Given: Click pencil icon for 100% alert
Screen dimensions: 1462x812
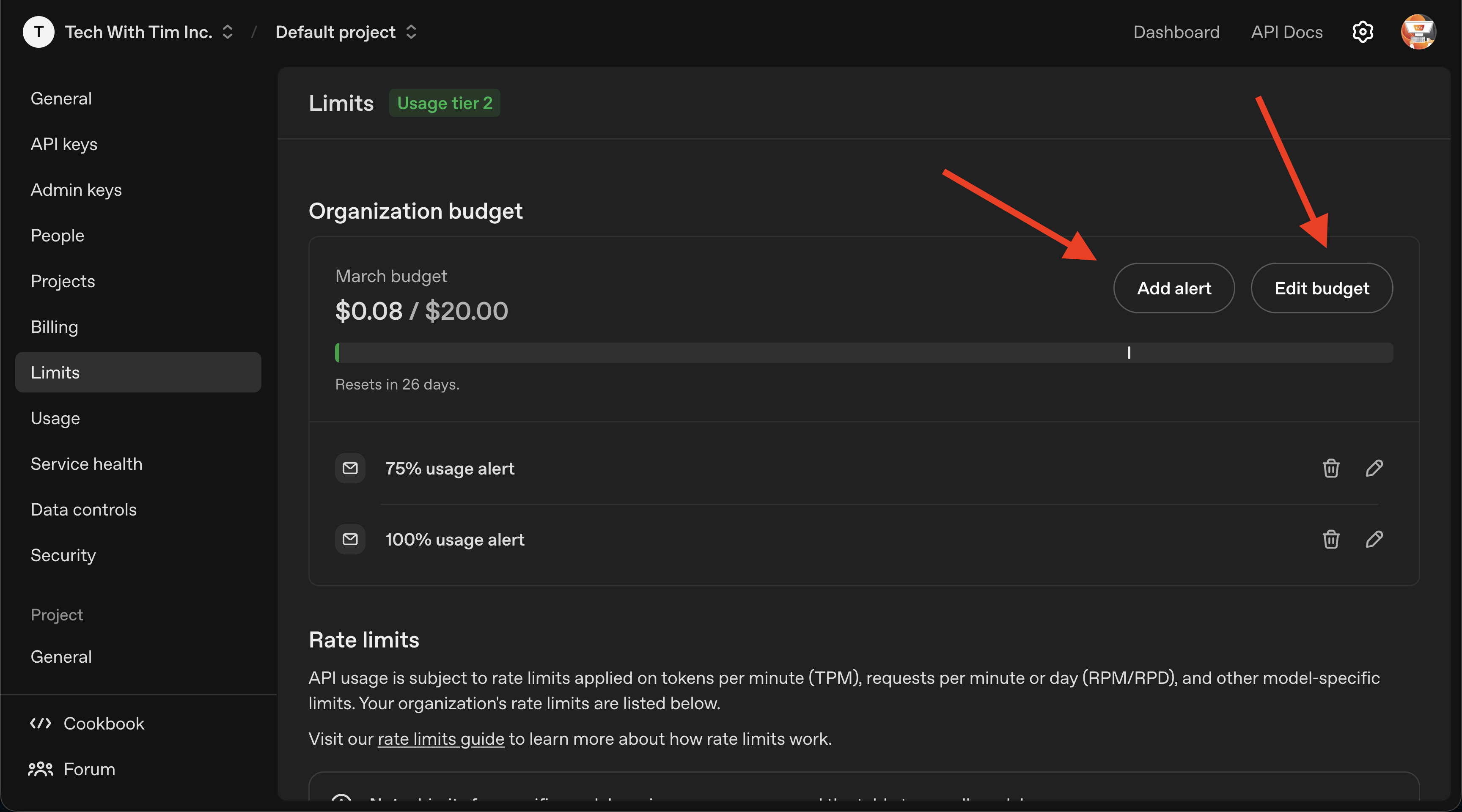Looking at the screenshot, I should [x=1374, y=539].
